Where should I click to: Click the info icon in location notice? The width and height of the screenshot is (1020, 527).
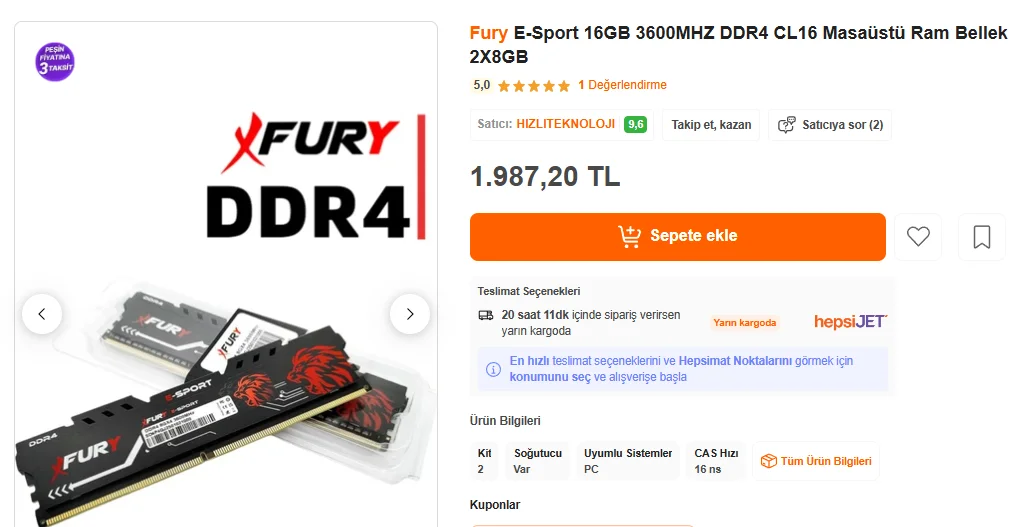pyautogui.click(x=493, y=369)
